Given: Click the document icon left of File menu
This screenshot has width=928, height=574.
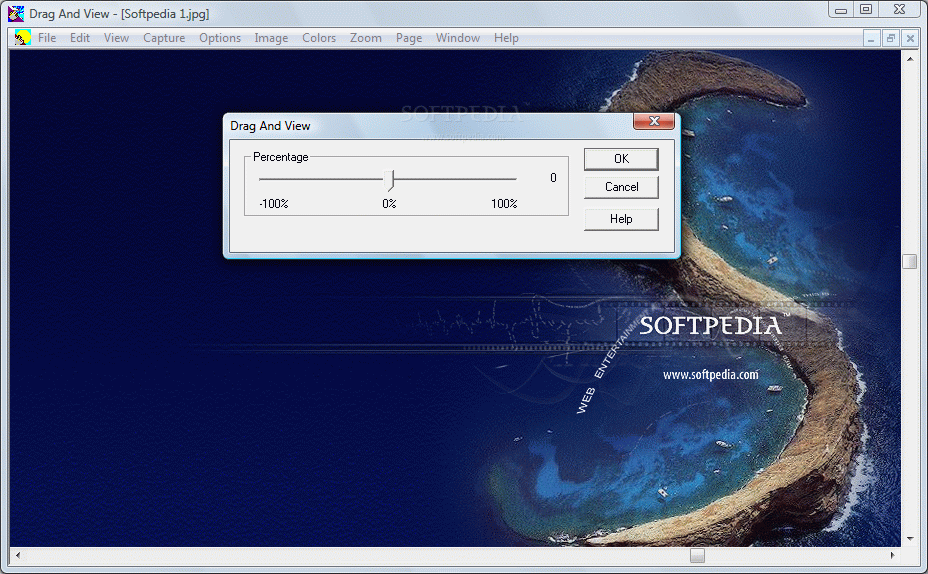Looking at the screenshot, I should [22, 37].
